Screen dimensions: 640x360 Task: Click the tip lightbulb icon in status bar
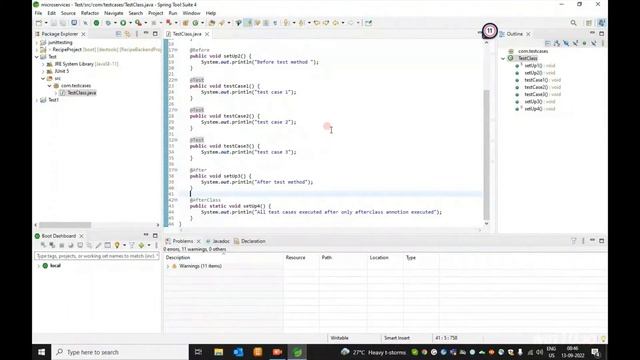click(603, 338)
